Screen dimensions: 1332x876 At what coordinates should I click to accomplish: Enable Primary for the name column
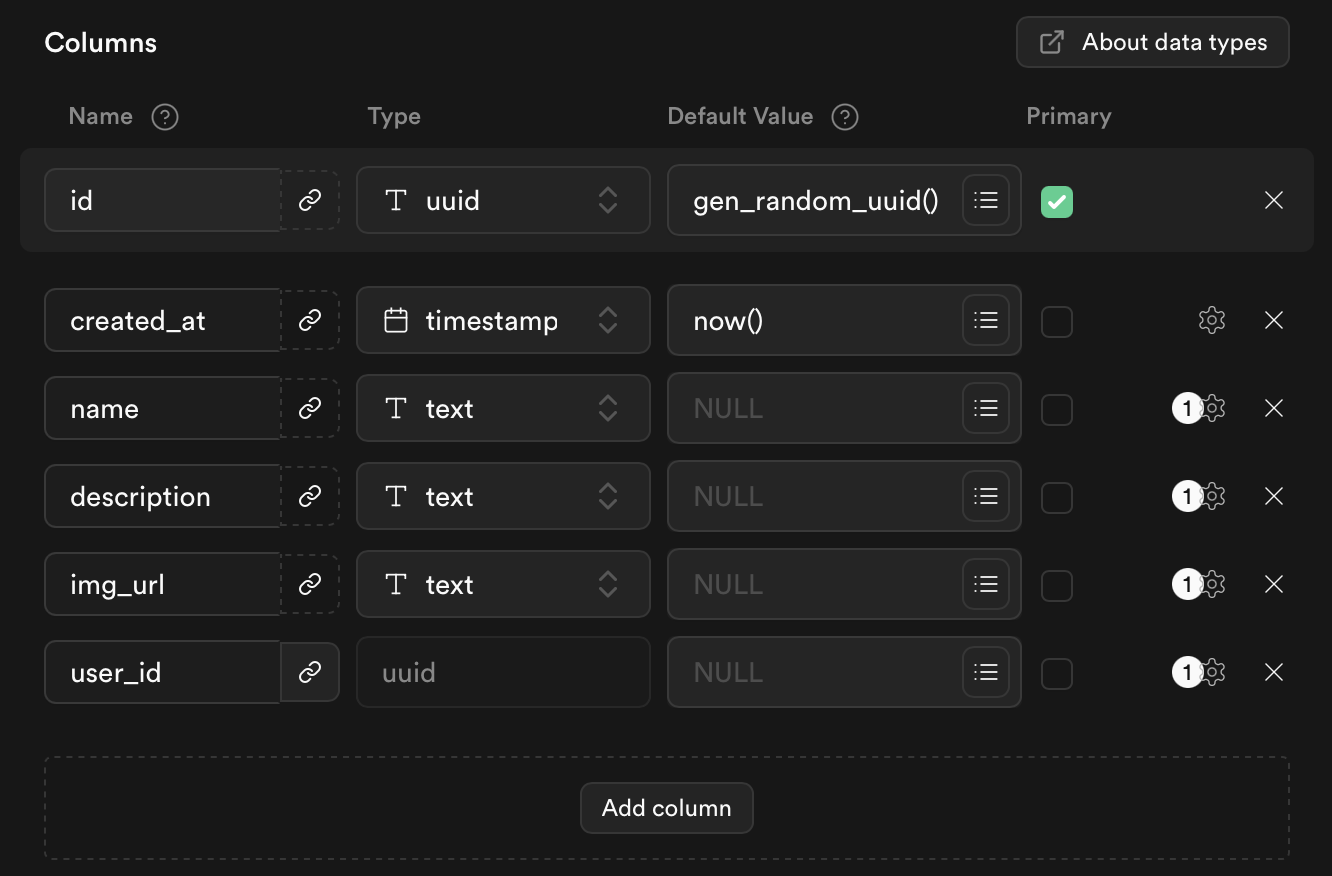point(1057,408)
